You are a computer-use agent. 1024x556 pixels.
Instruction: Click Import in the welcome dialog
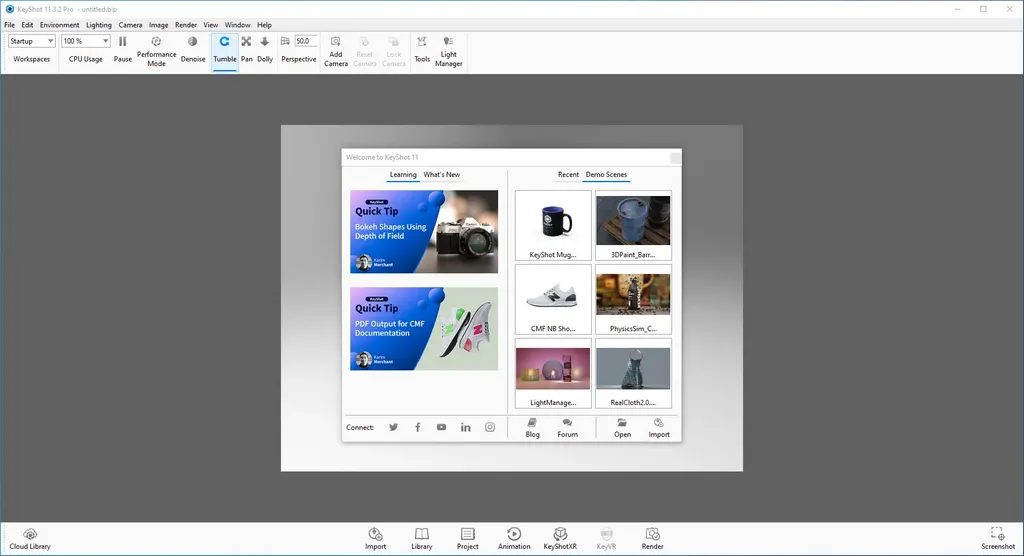click(x=659, y=429)
